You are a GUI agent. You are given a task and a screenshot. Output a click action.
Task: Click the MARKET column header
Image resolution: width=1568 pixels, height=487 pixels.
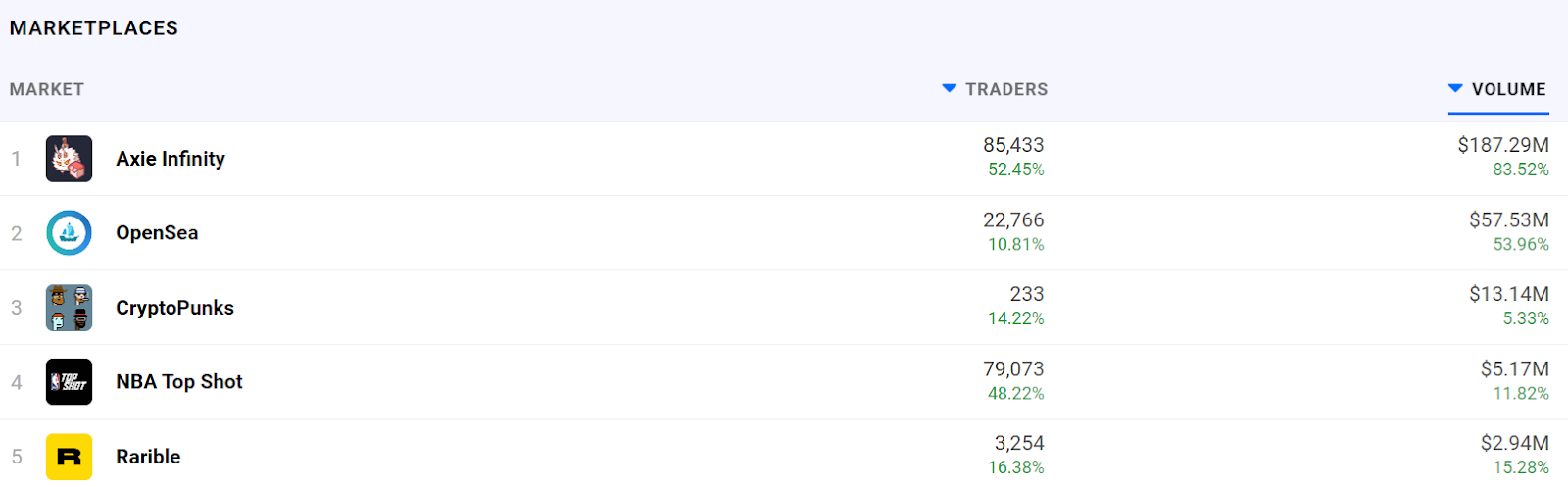coord(47,89)
